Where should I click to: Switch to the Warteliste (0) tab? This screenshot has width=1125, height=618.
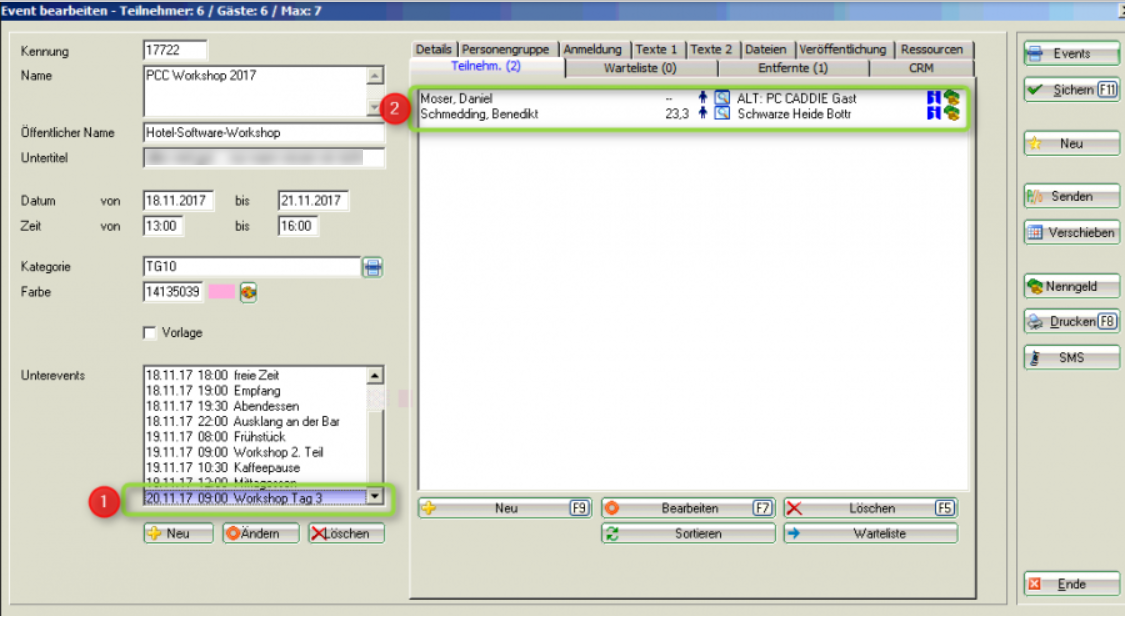coord(640,68)
